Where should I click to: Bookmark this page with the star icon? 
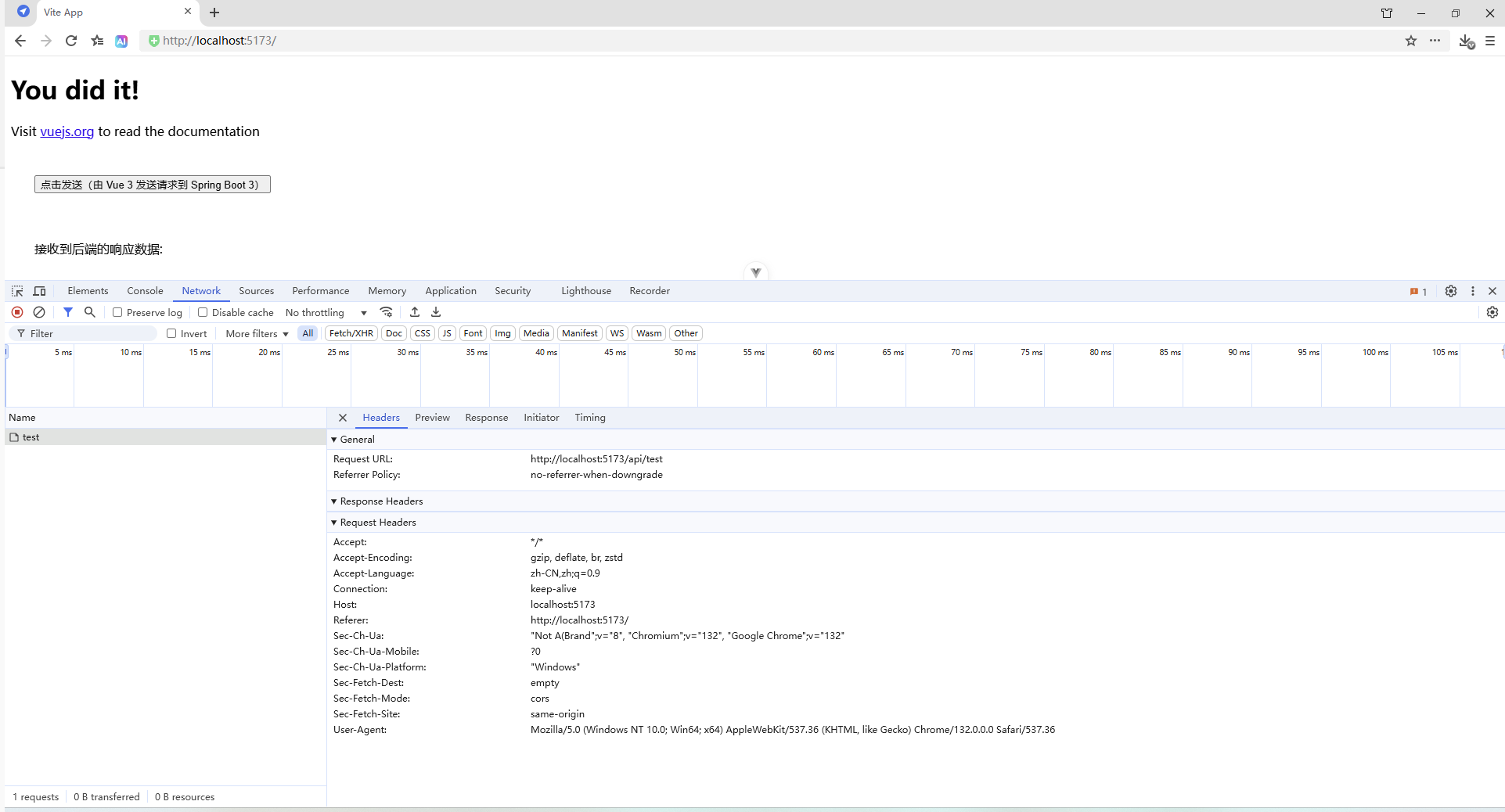(1410, 41)
